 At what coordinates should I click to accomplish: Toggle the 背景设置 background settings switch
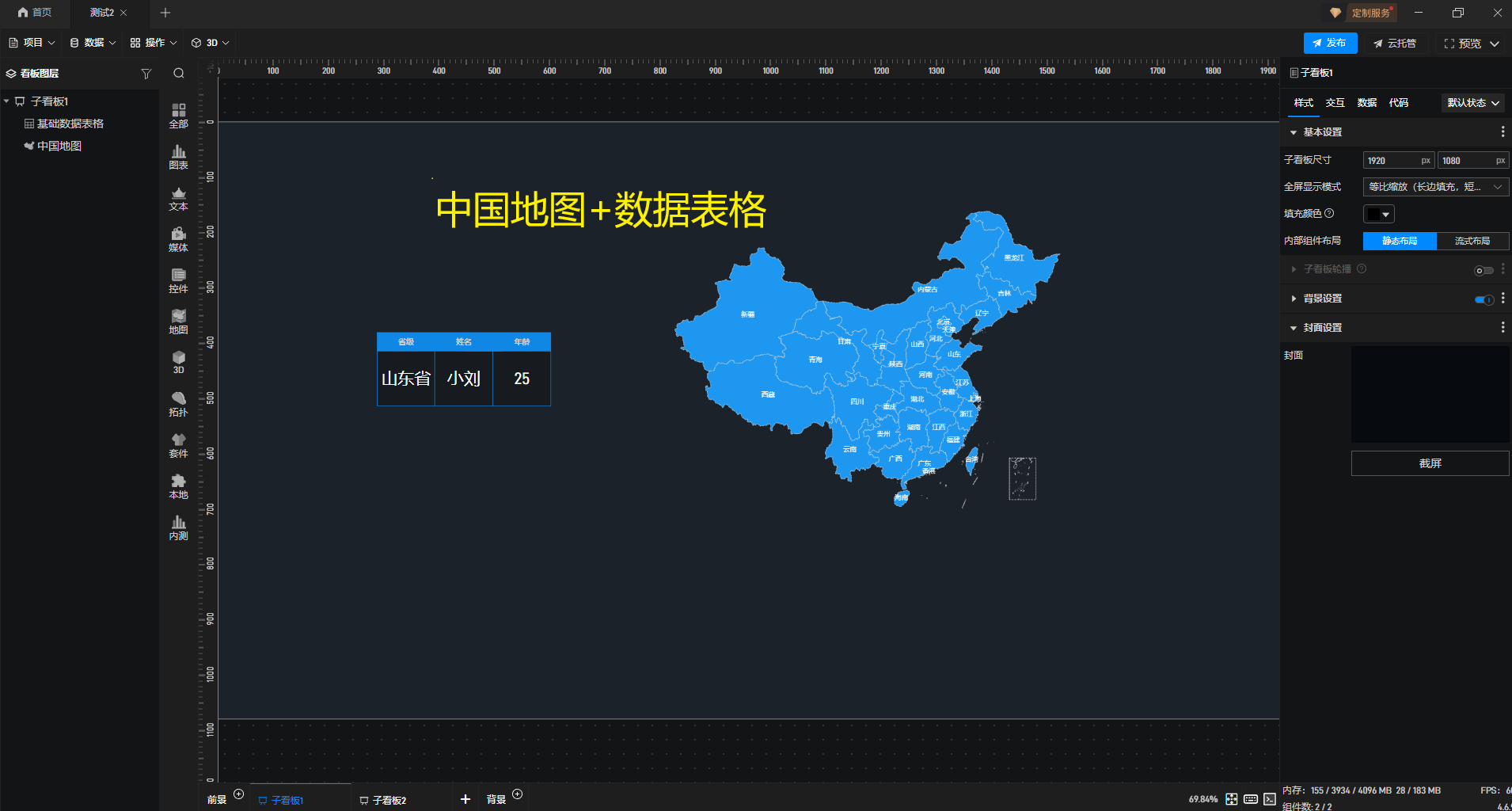pyautogui.click(x=1484, y=299)
